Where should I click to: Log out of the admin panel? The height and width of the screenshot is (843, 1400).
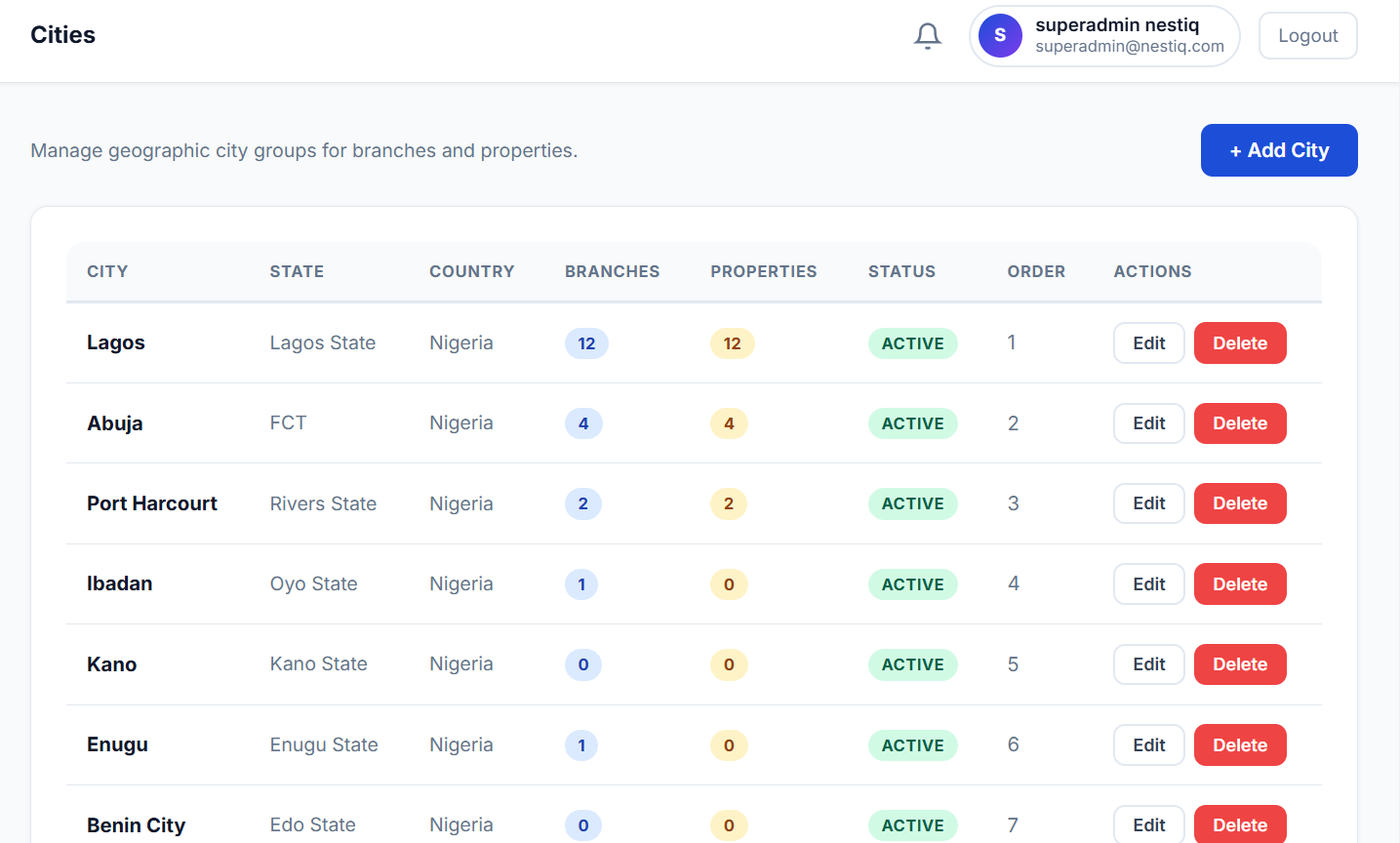(x=1307, y=36)
